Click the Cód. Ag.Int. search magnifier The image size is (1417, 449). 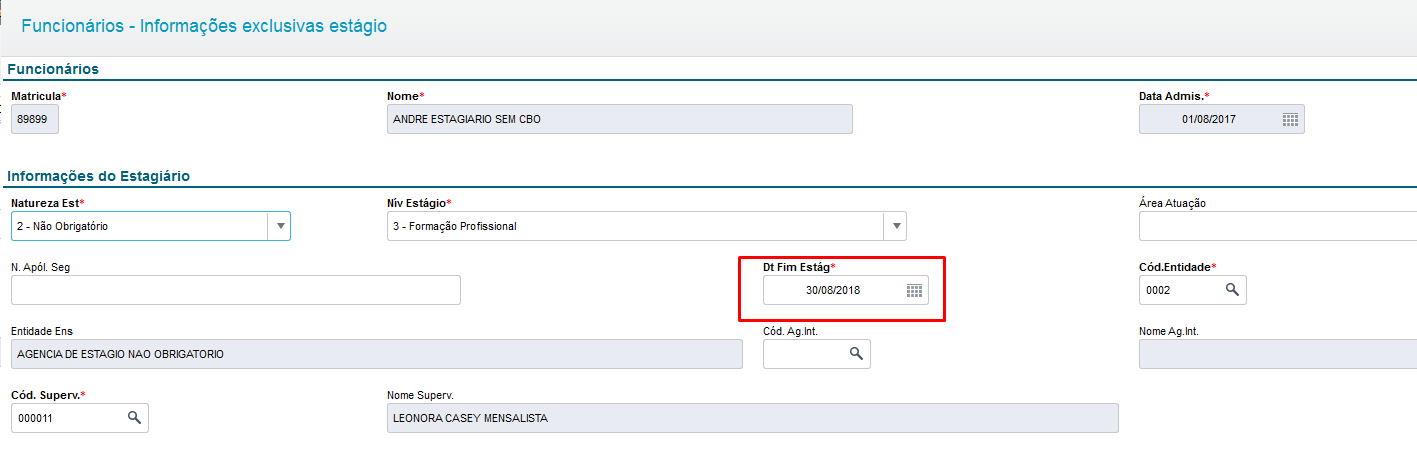pos(856,354)
